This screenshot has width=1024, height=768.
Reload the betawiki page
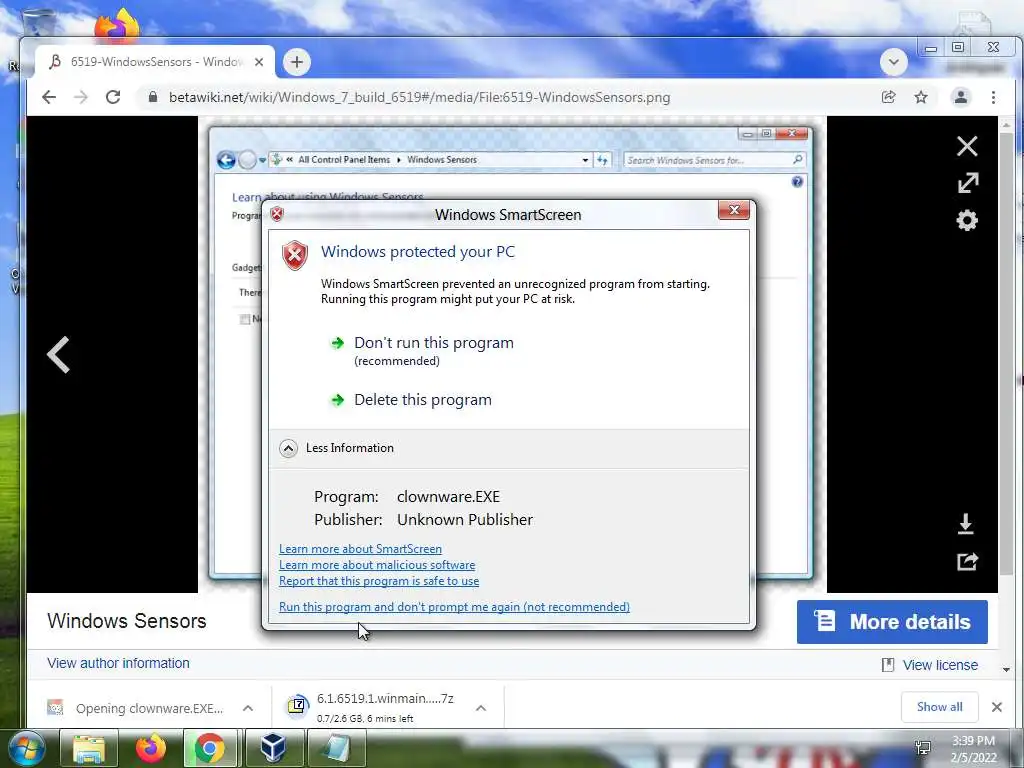(113, 97)
